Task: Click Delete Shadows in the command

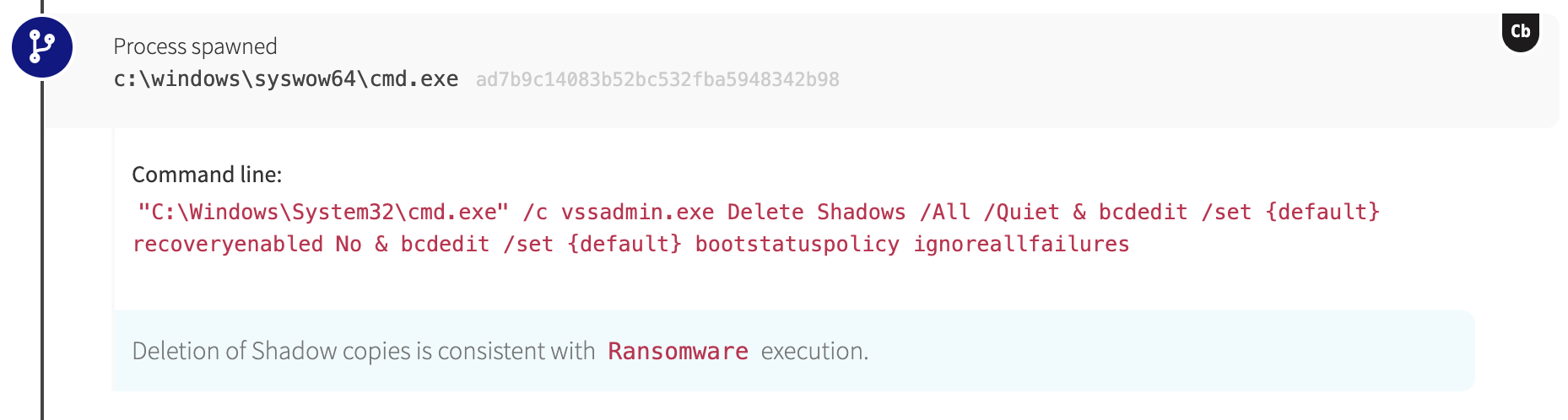Action: click(x=816, y=212)
